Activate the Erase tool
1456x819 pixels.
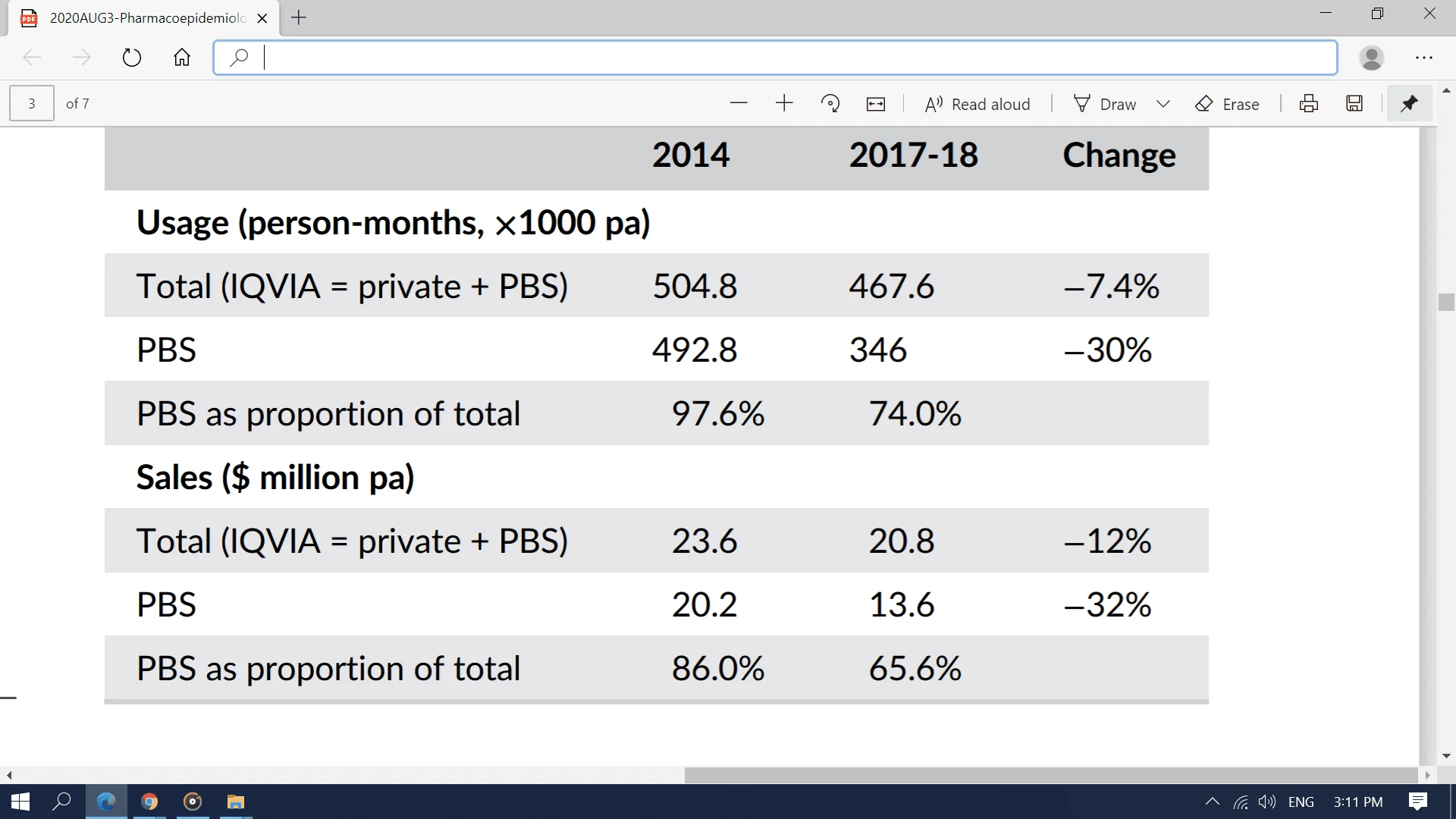pyautogui.click(x=1227, y=104)
